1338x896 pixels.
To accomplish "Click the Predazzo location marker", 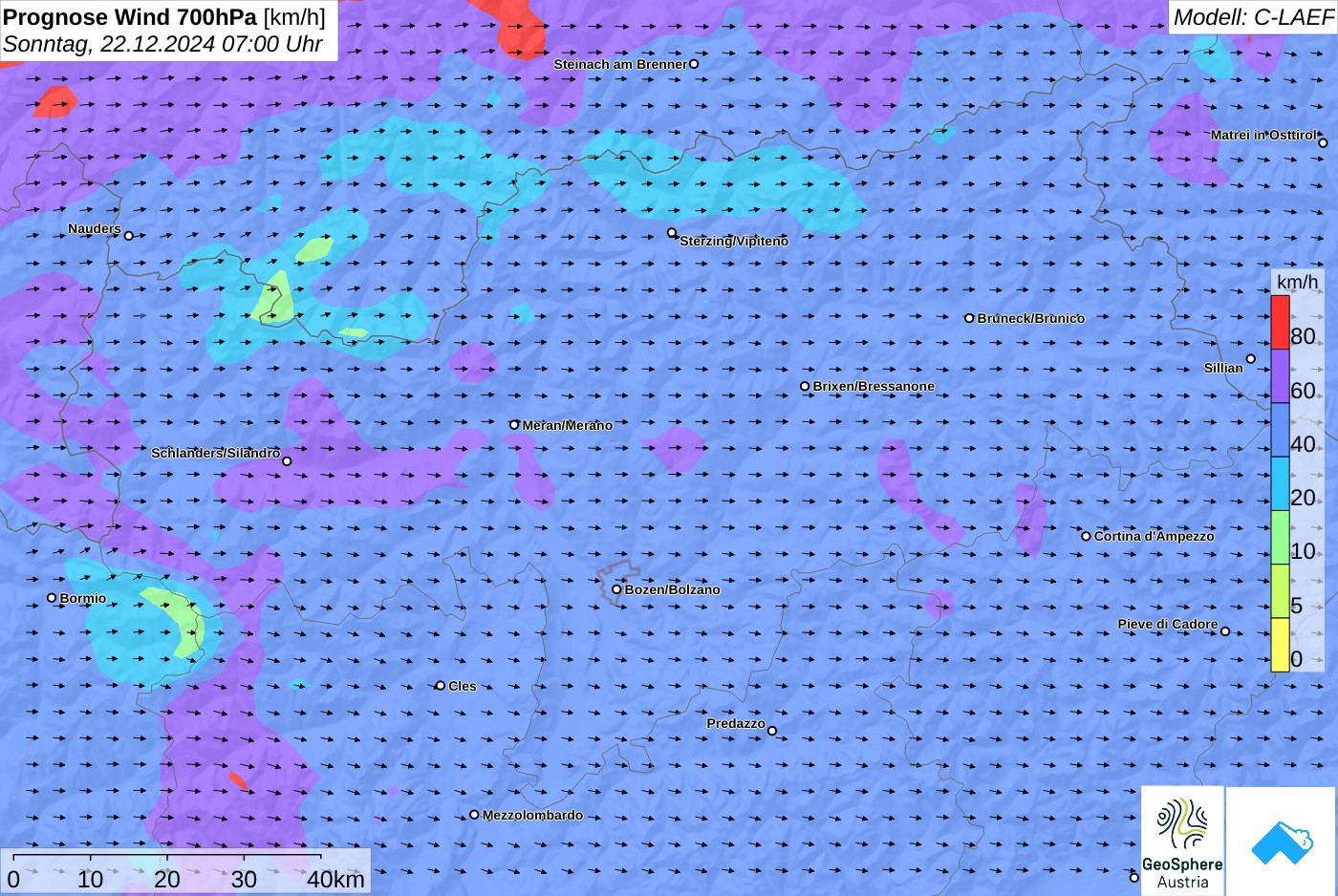I will point(772,731).
